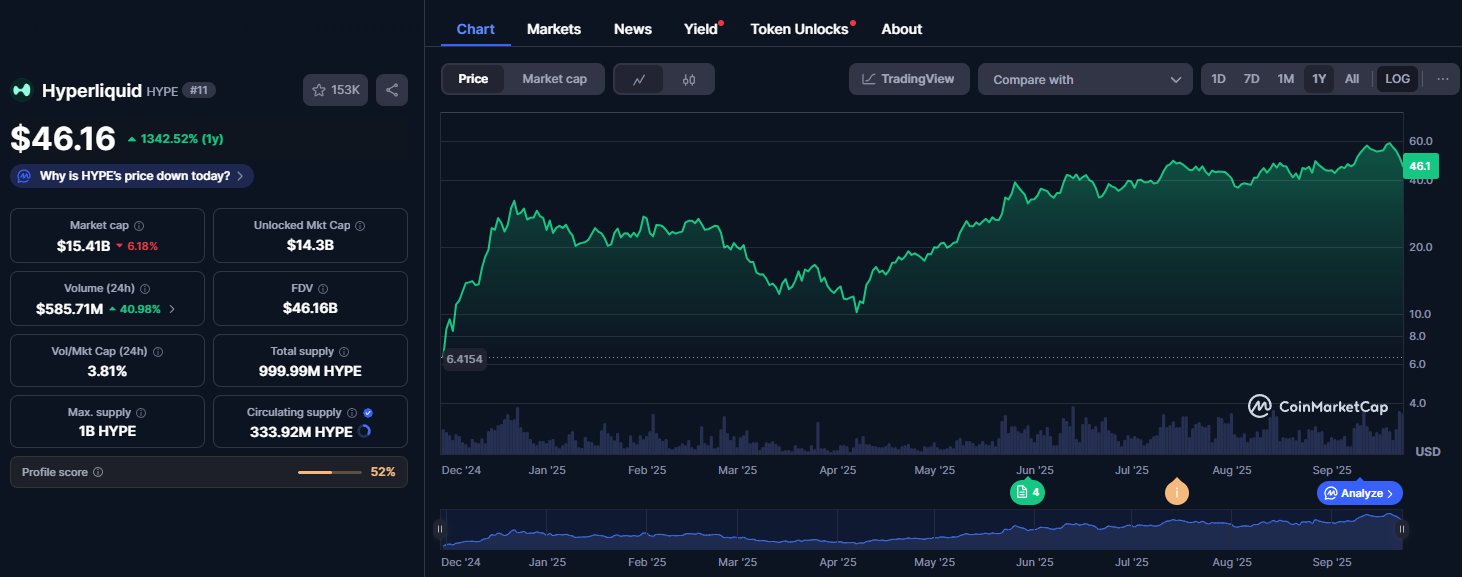This screenshot has height=577, width=1462.
Task: Click Profile score info icon
Action: click(x=98, y=472)
